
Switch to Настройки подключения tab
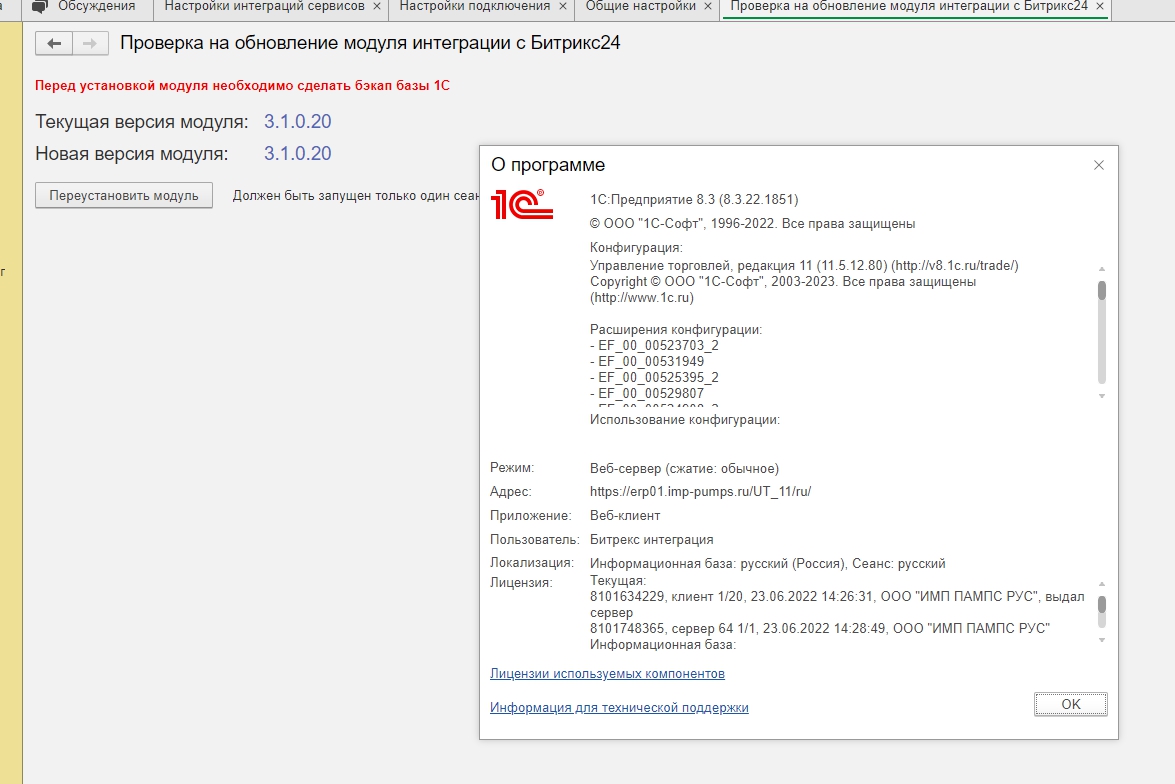coord(474,7)
